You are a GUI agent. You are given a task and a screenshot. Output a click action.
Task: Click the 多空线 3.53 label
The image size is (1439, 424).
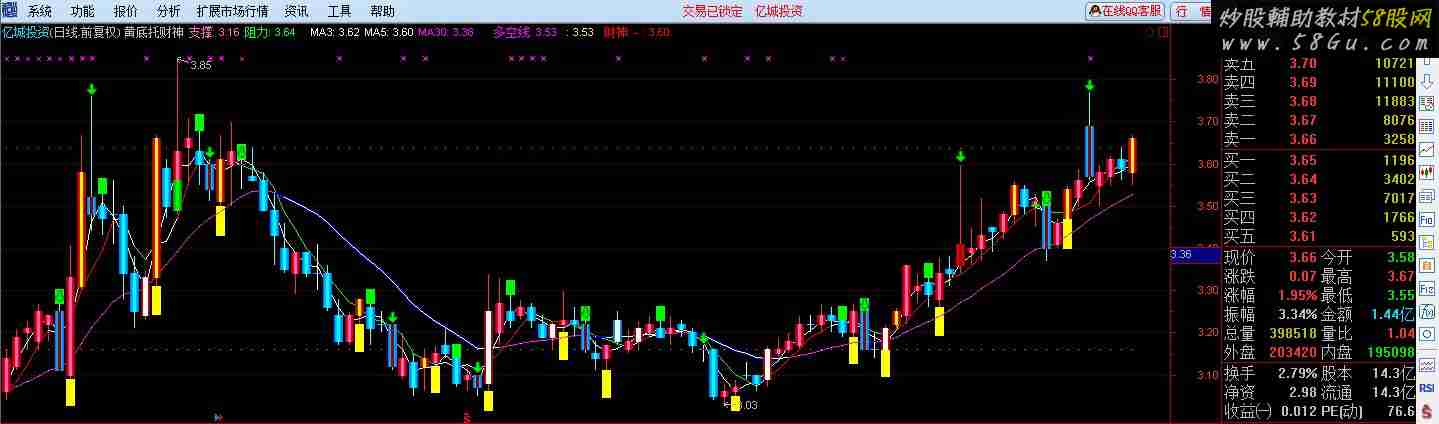(x=525, y=32)
